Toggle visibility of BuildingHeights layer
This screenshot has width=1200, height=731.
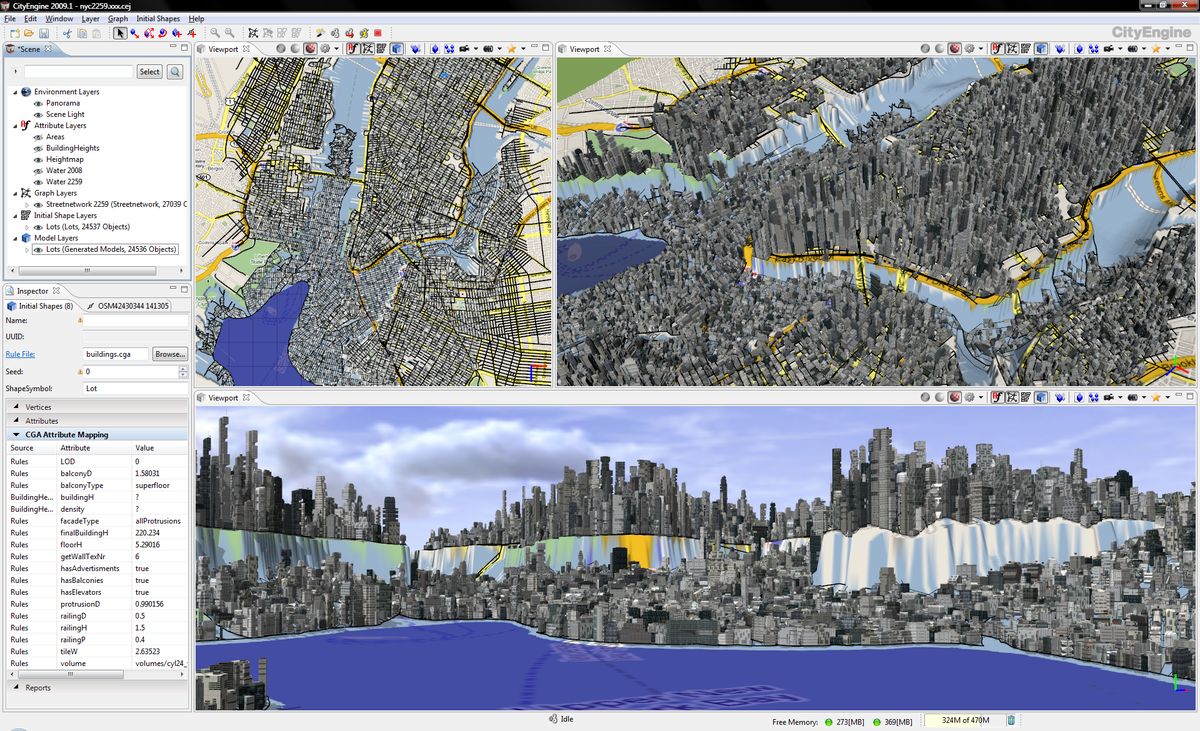point(38,148)
